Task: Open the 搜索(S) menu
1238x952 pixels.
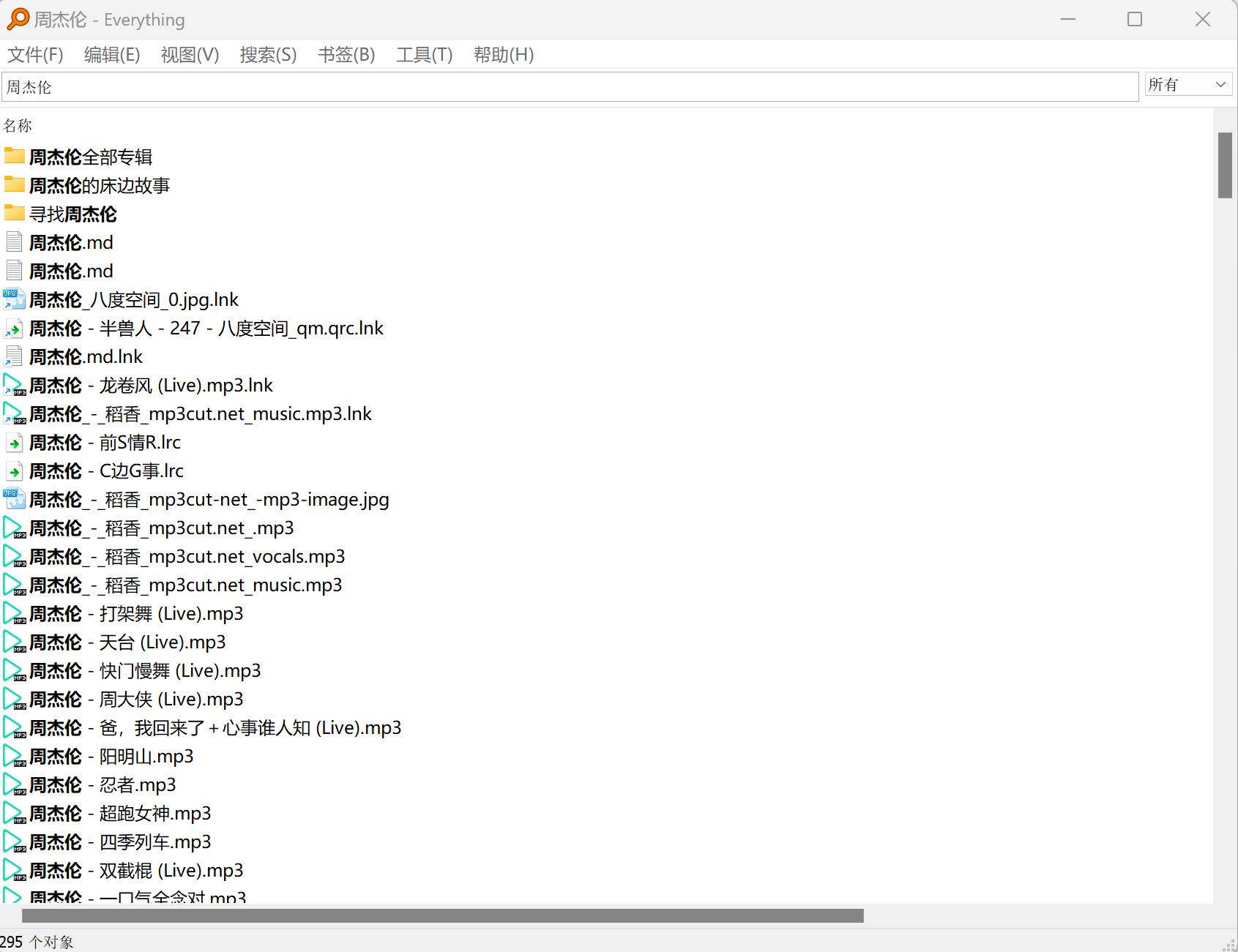Action: pos(268,55)
